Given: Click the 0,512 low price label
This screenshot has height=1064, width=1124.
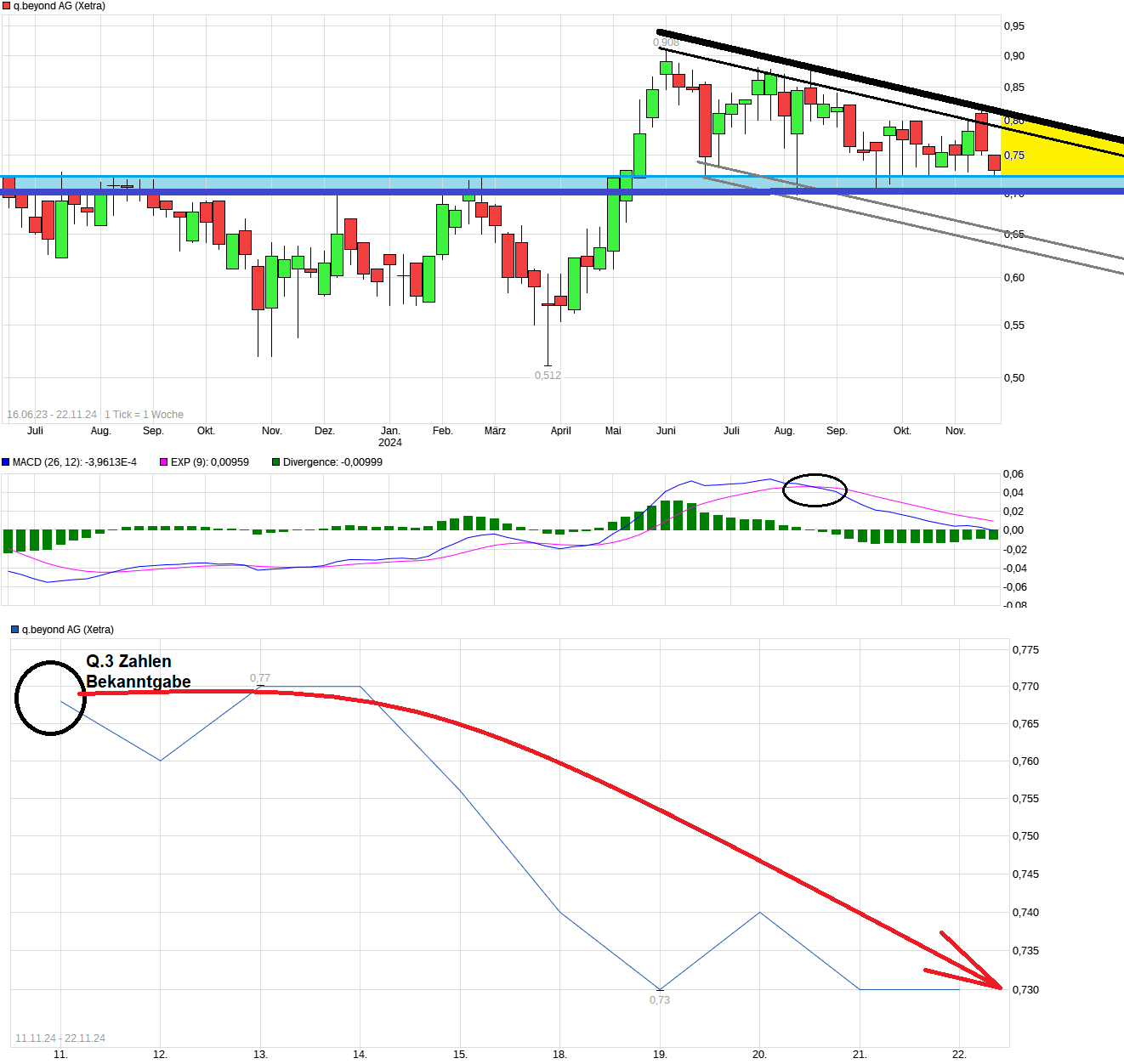Looking at the screenshot, I should coord(548,376).
